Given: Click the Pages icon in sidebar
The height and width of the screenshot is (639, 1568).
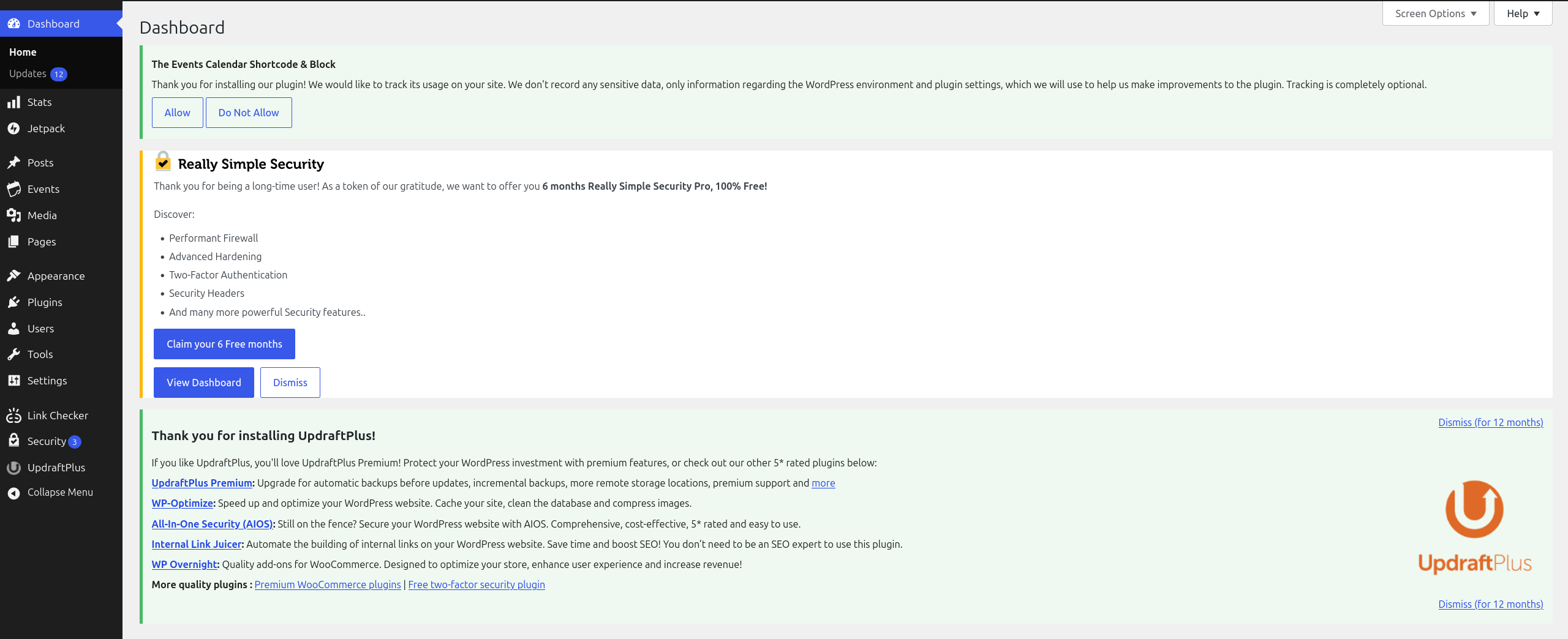Looking at the screenshot, I should (13, 242).
